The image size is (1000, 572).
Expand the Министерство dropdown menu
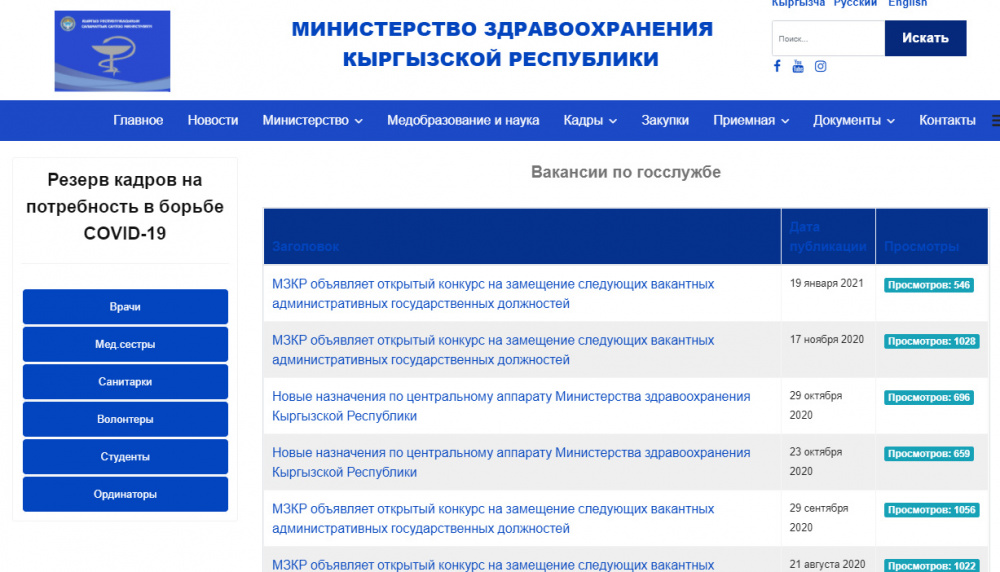point(312,121)
